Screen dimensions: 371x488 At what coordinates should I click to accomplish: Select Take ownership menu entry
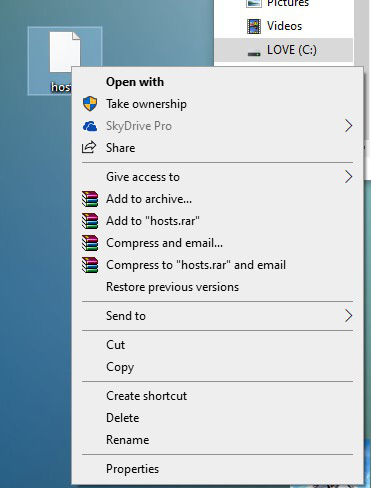click(217, 104)
